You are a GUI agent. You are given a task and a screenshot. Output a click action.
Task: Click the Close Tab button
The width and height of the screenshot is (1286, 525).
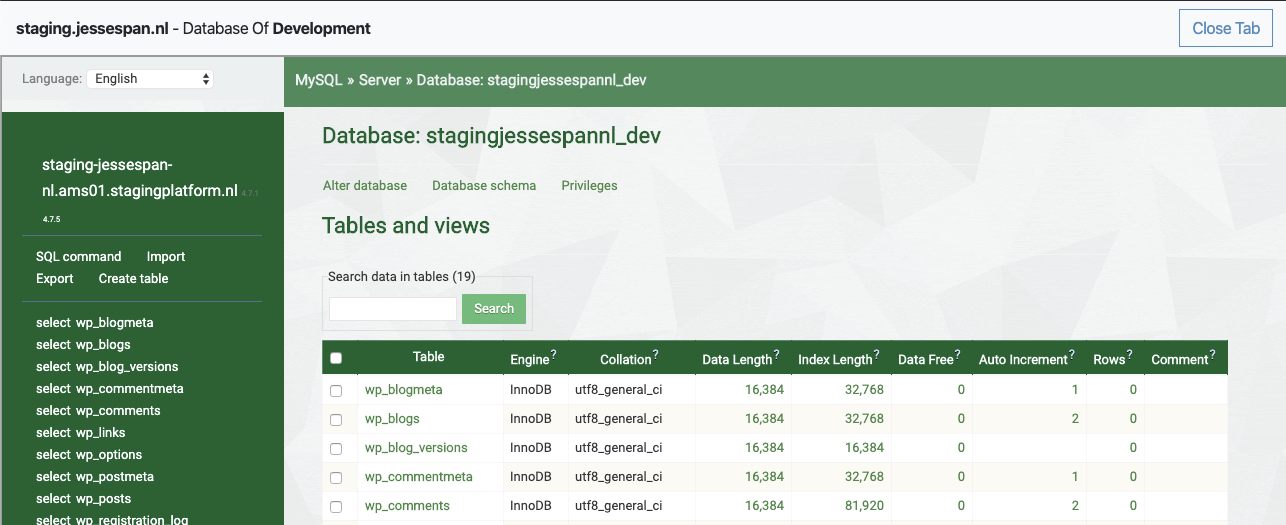point(1226,28)
